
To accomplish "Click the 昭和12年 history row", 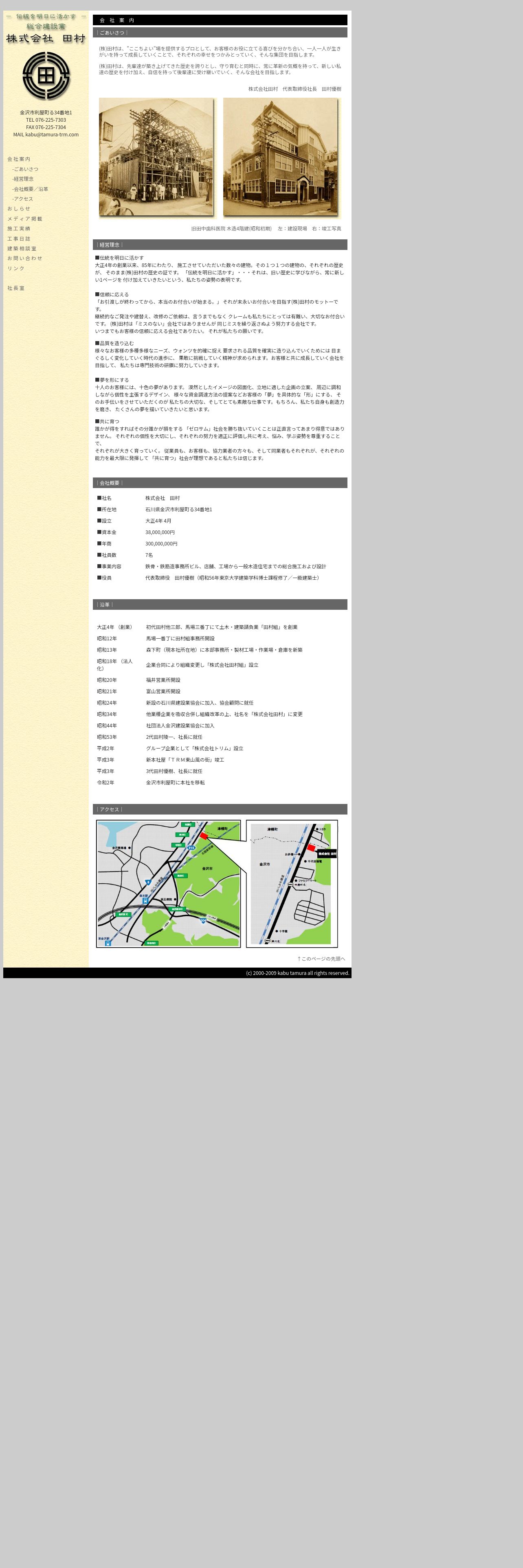I will pyautogui.click(x=220, y=639).
